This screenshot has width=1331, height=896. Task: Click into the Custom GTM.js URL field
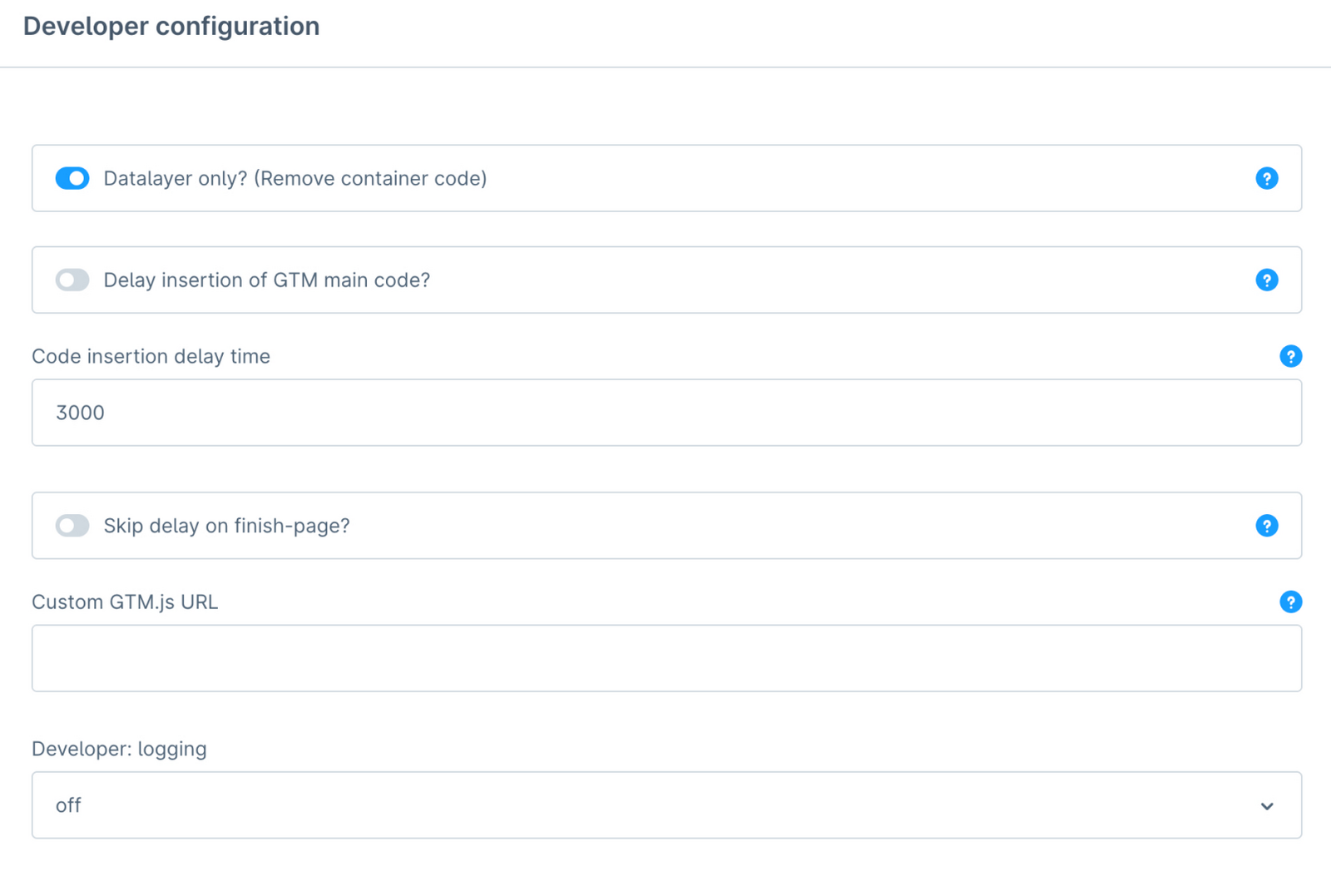click(x=665, y=658)
